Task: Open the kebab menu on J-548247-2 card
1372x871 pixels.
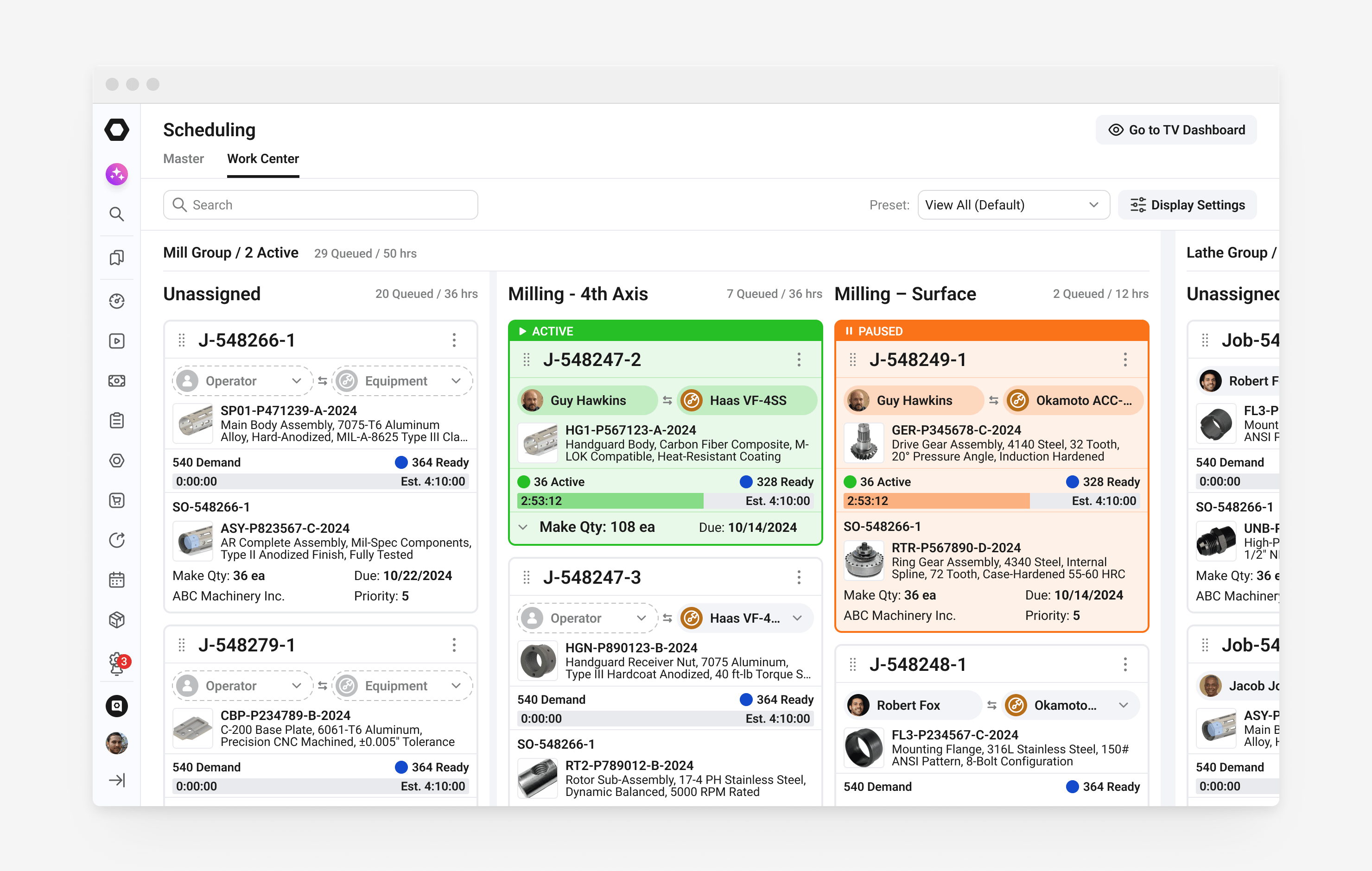Action: coord(799,360)
